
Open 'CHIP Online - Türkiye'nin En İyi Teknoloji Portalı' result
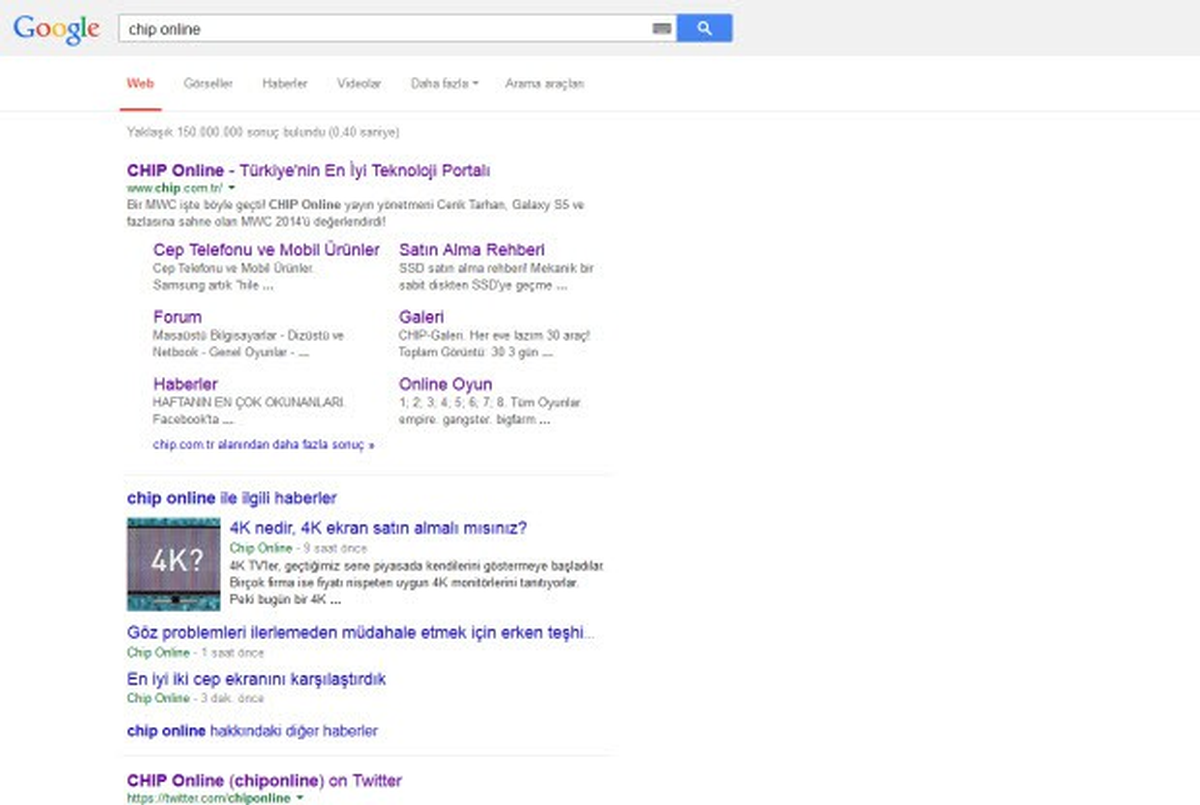(309, 170)
